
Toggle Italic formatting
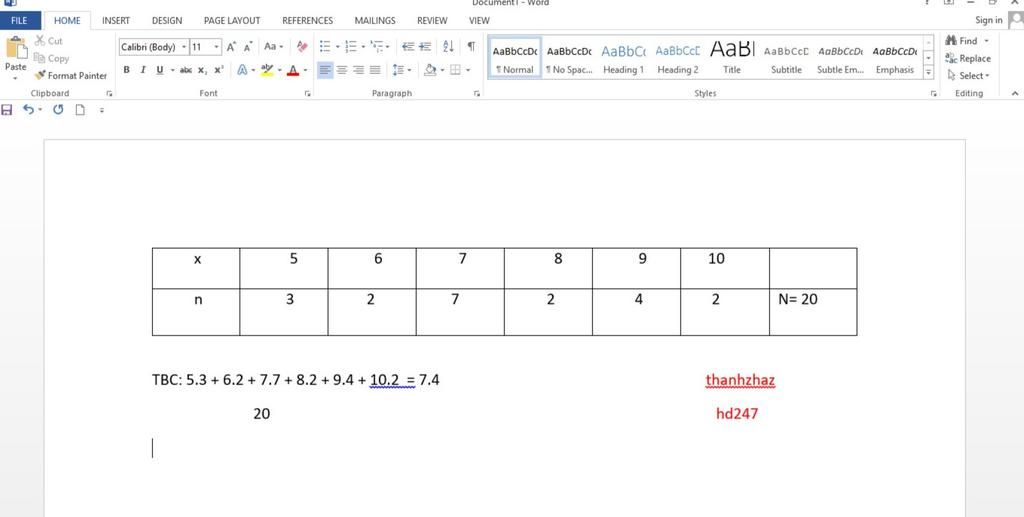click(x=142, y=70)
